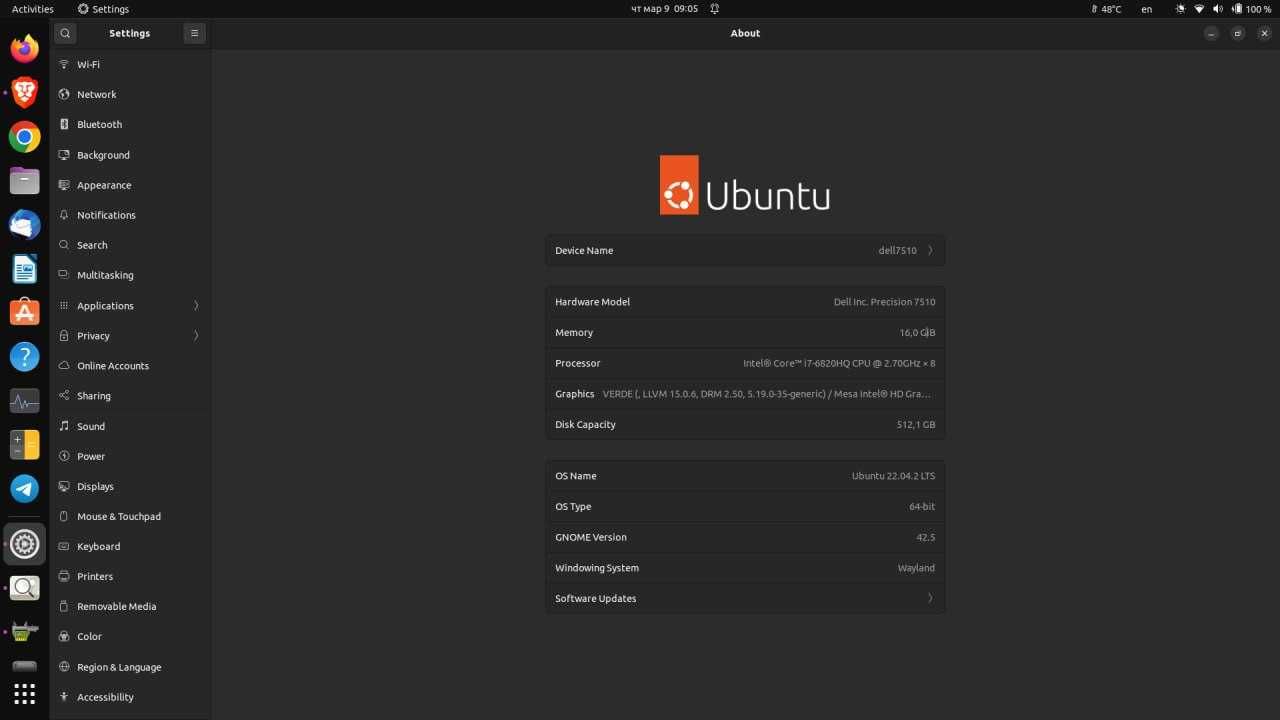This screenshot has height=720, width=1280.
Task: Select Notifications in the sidebar
Action: (x=130, y=215)
